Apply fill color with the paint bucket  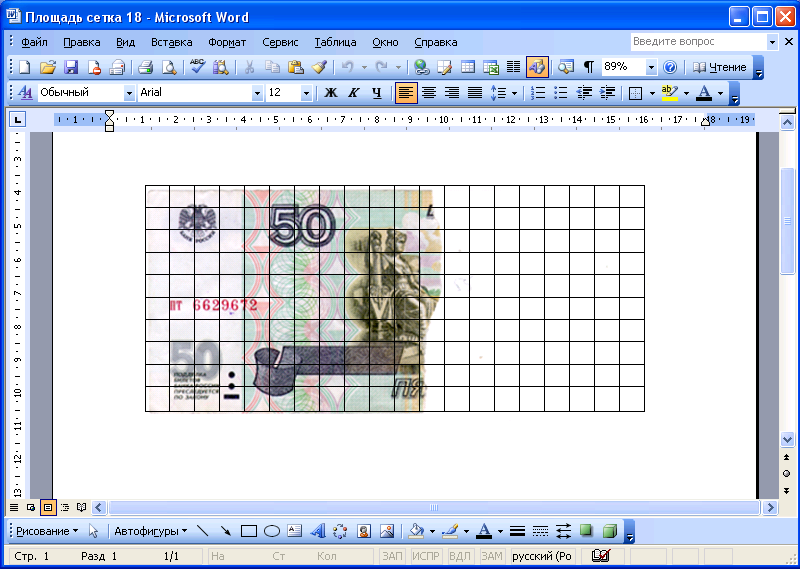(417, 531)
